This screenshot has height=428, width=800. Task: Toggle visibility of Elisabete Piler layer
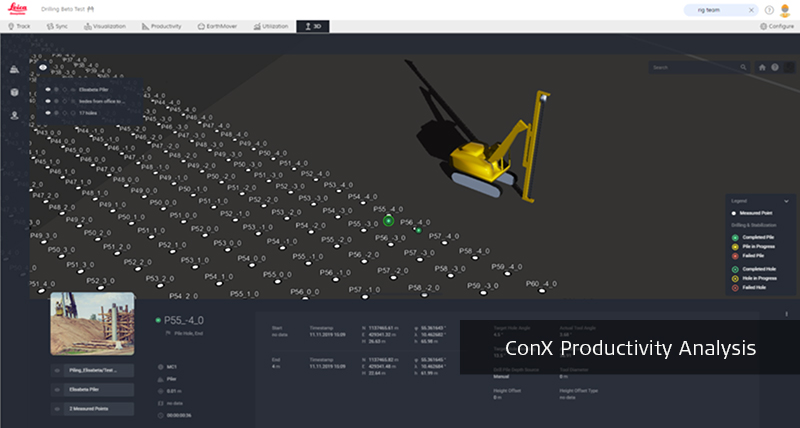[48, 88]
